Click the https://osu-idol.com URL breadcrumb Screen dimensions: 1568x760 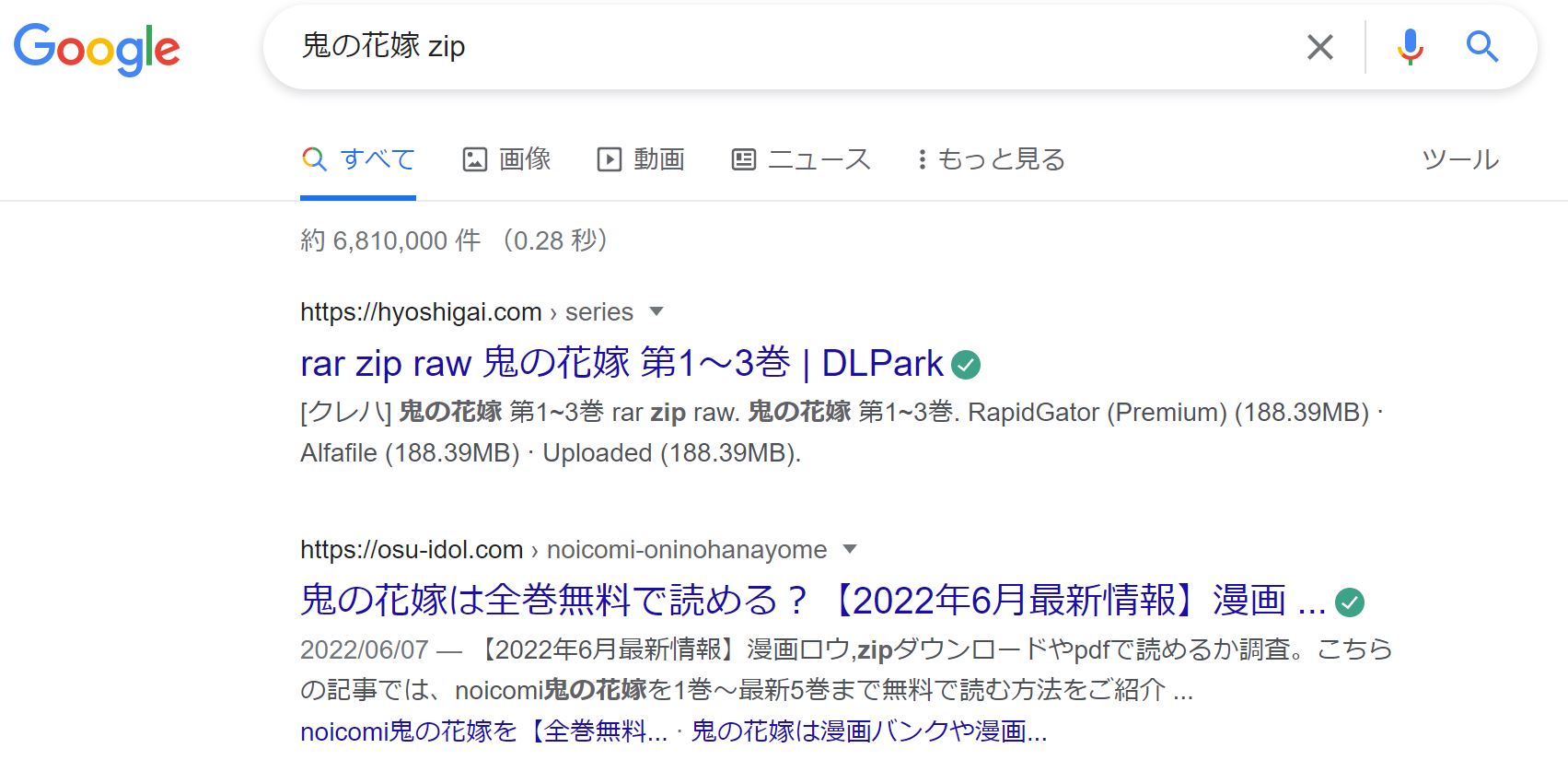412,550
